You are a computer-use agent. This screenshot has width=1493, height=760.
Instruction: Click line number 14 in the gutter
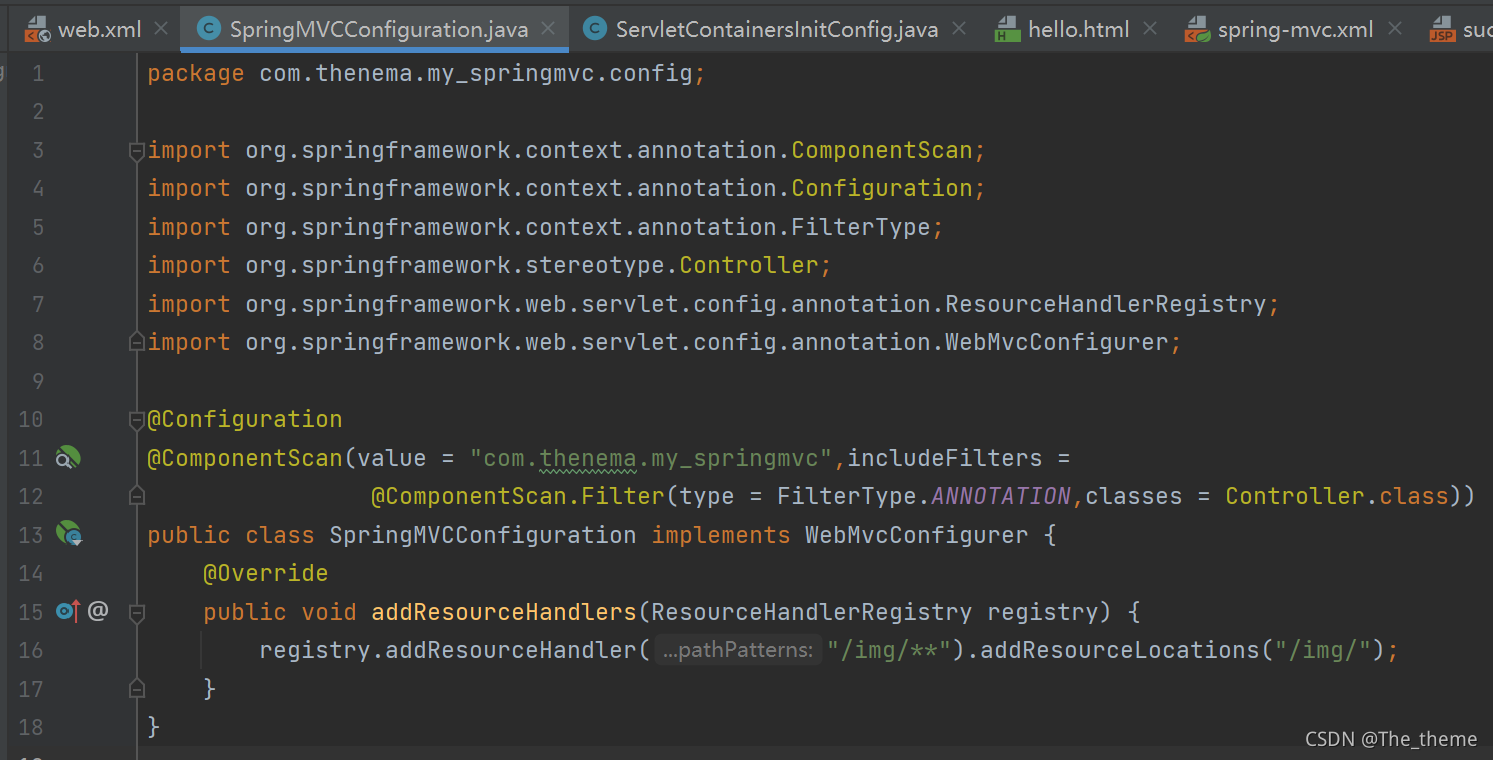[x=31, y=573]
